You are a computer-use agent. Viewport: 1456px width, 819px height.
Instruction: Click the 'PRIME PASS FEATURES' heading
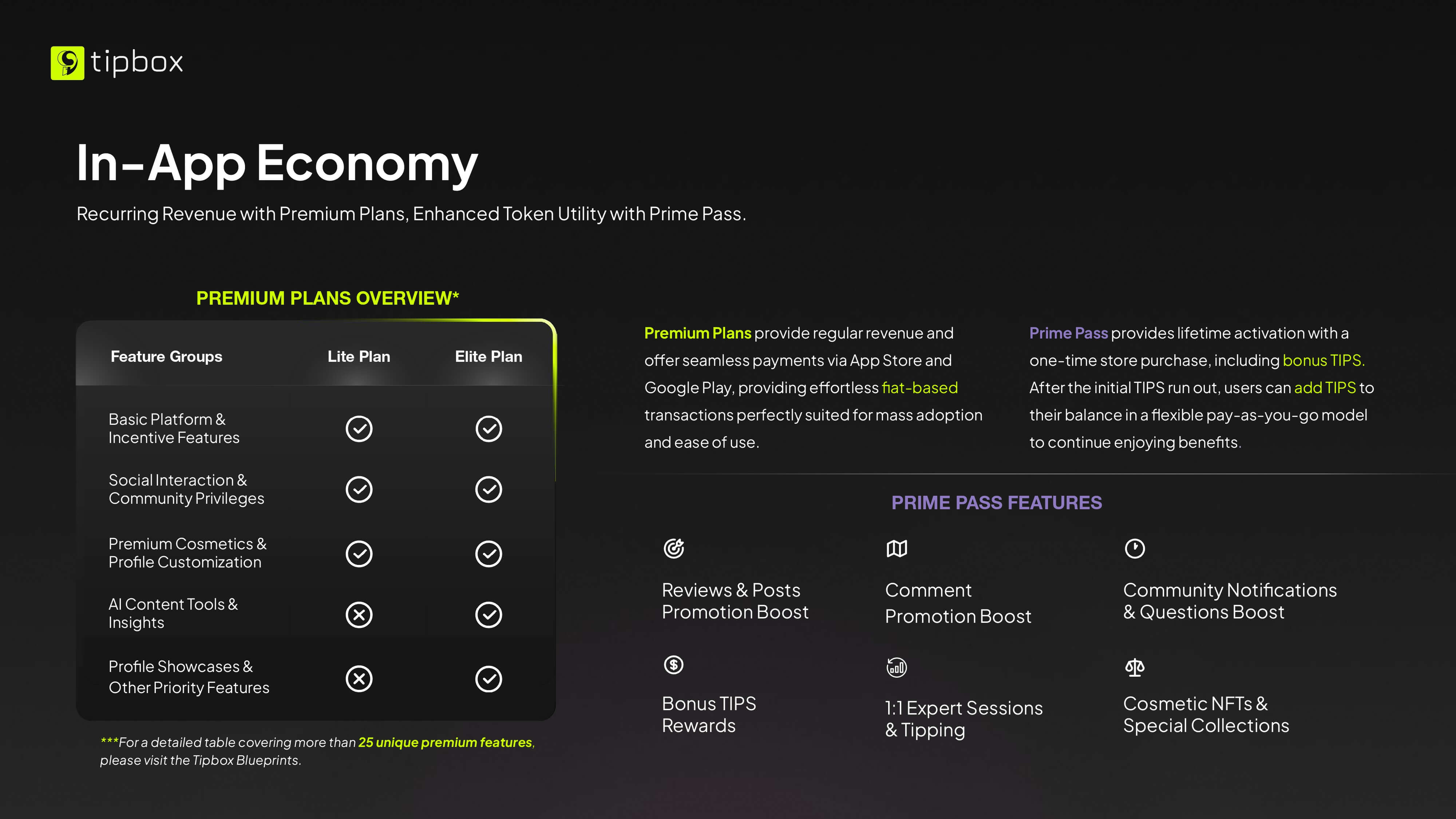click(x=997, y=502)
